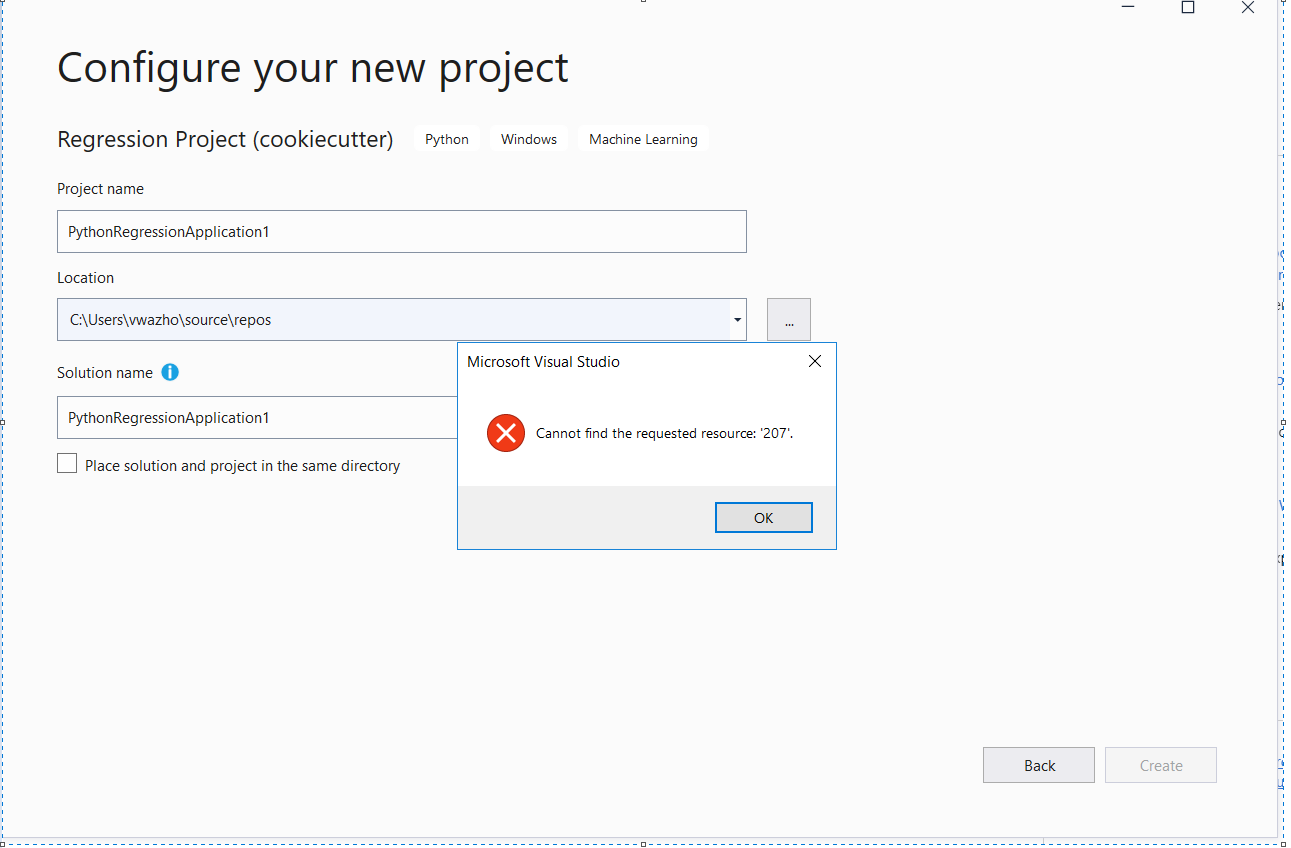1291x848 pixels.
Task: Click the Windows project tag
Action: (x=528, y=139)
